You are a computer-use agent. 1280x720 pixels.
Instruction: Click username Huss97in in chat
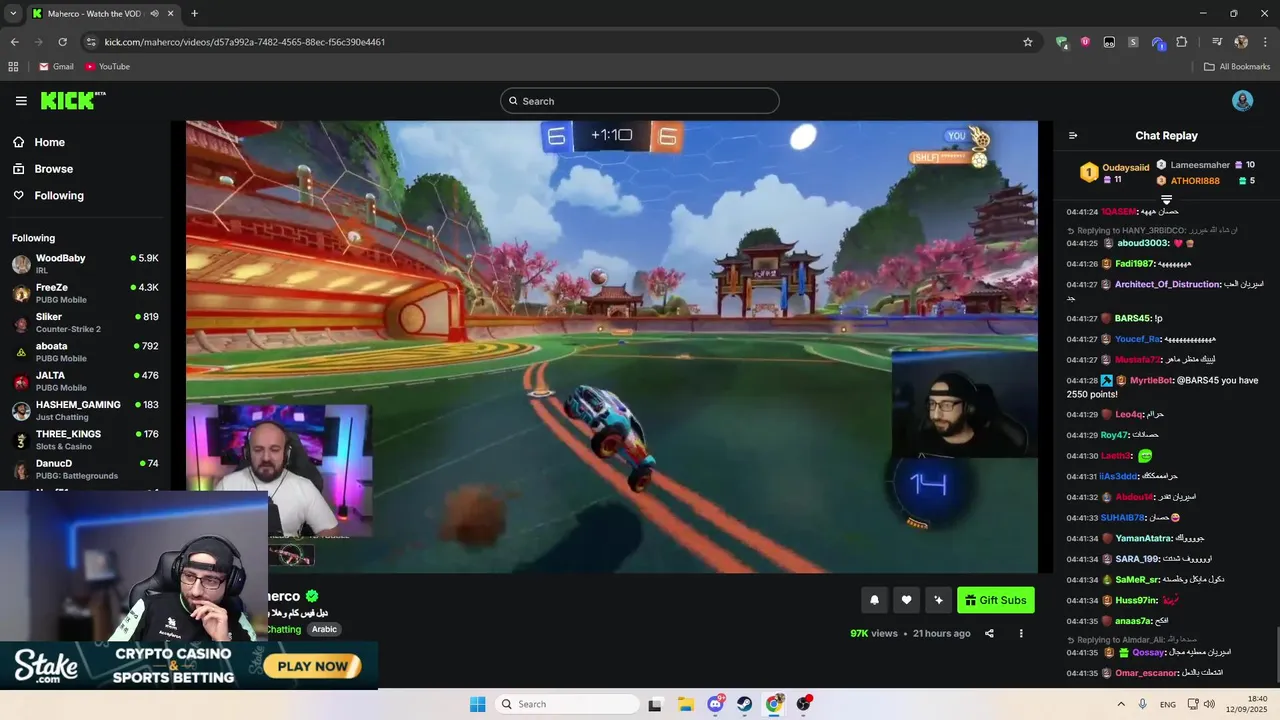click(x=1136, y=600)
